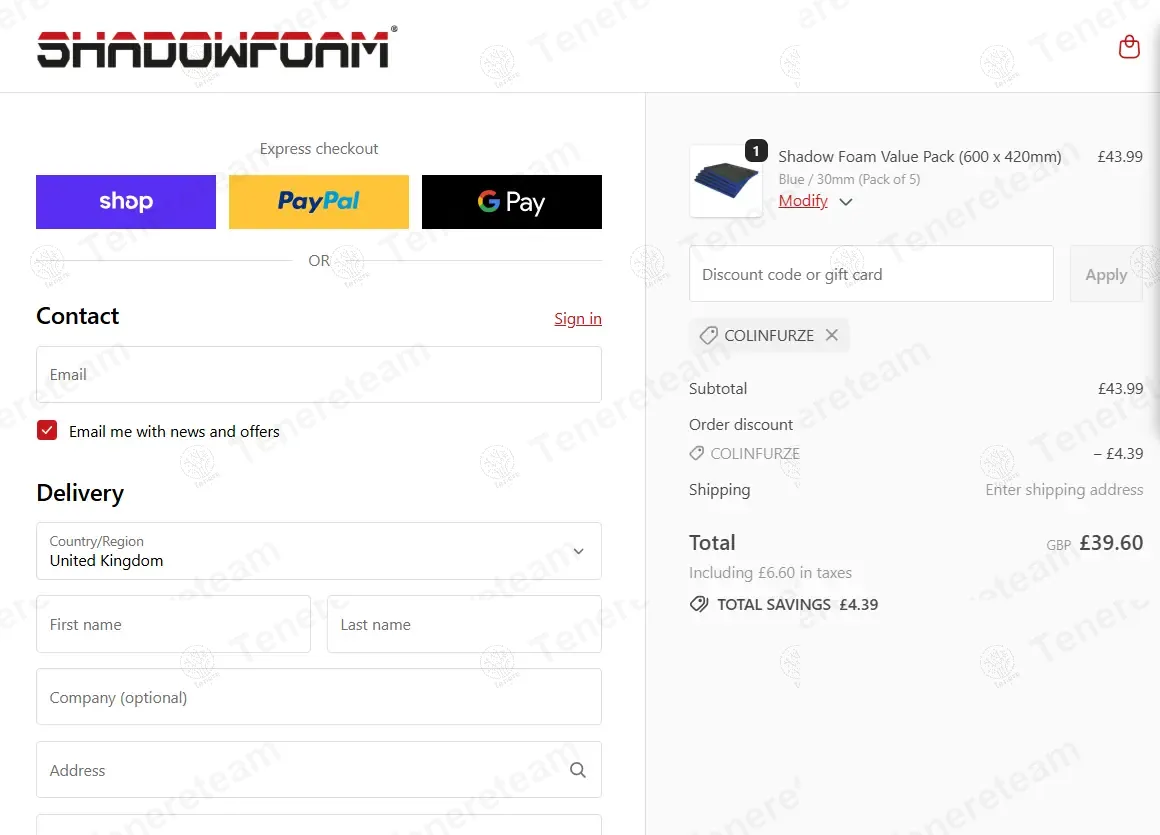Click the Discount code or gift card field
This screenshot has height=835, width=1160.
[871, 274]
